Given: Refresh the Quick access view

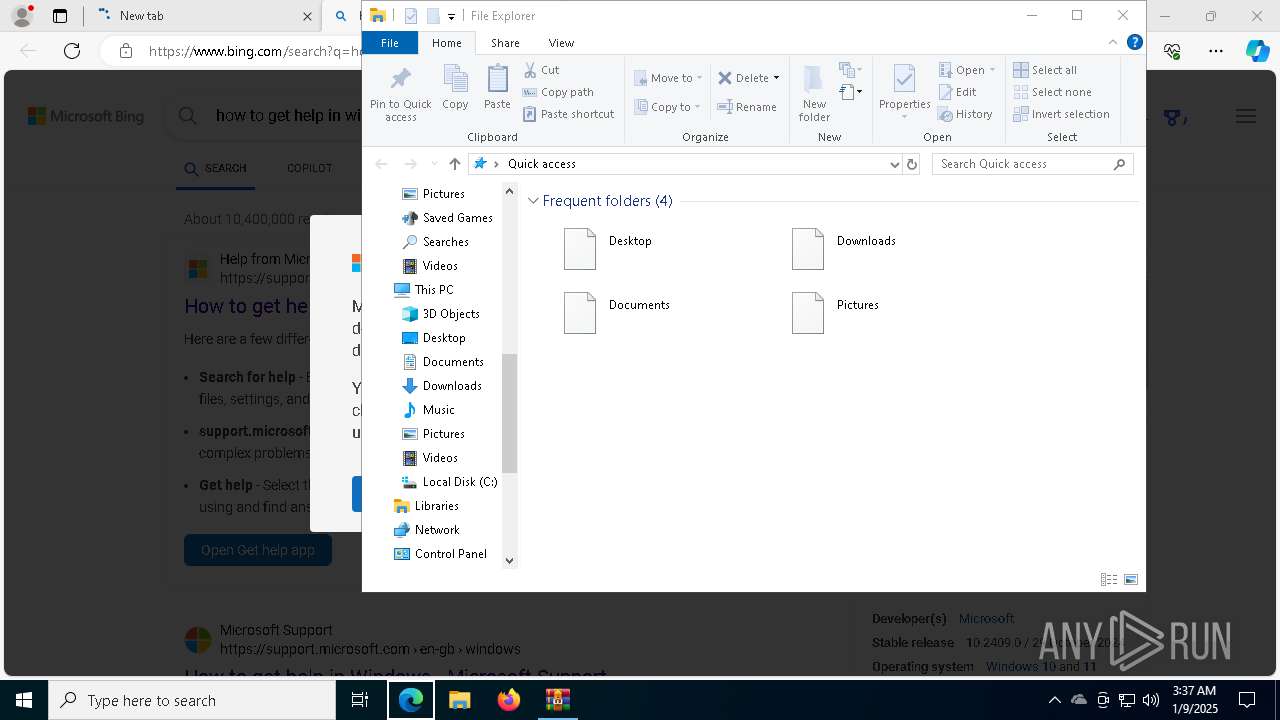Looking at the screenshot, I should point(911,164).
